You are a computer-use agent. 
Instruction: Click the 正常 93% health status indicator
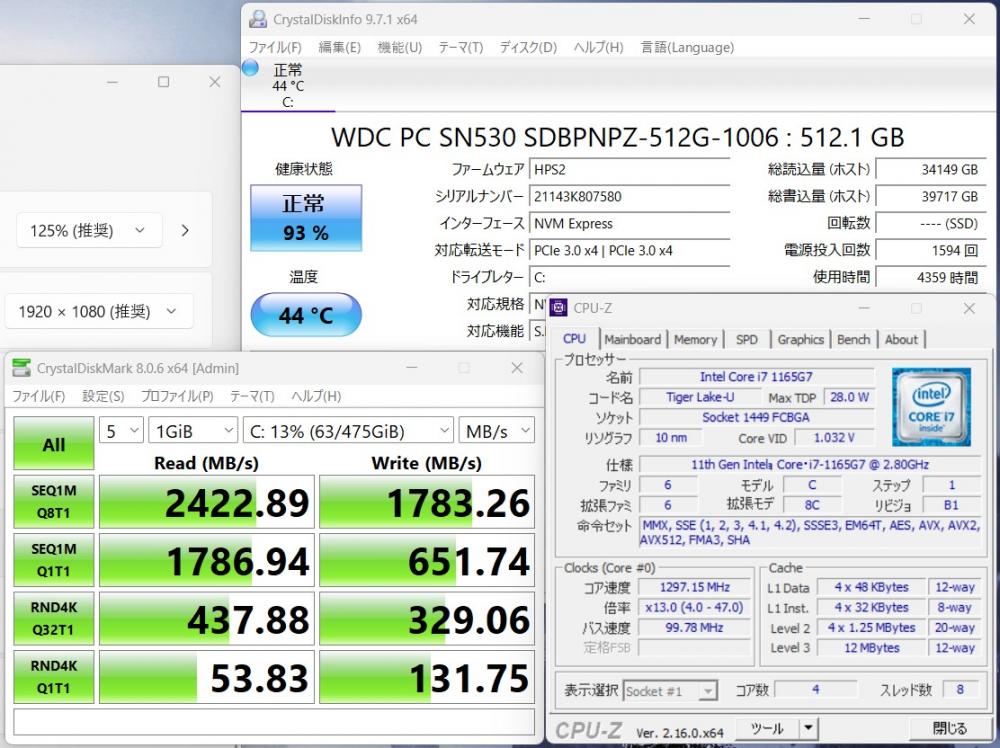tap(305, 218)
